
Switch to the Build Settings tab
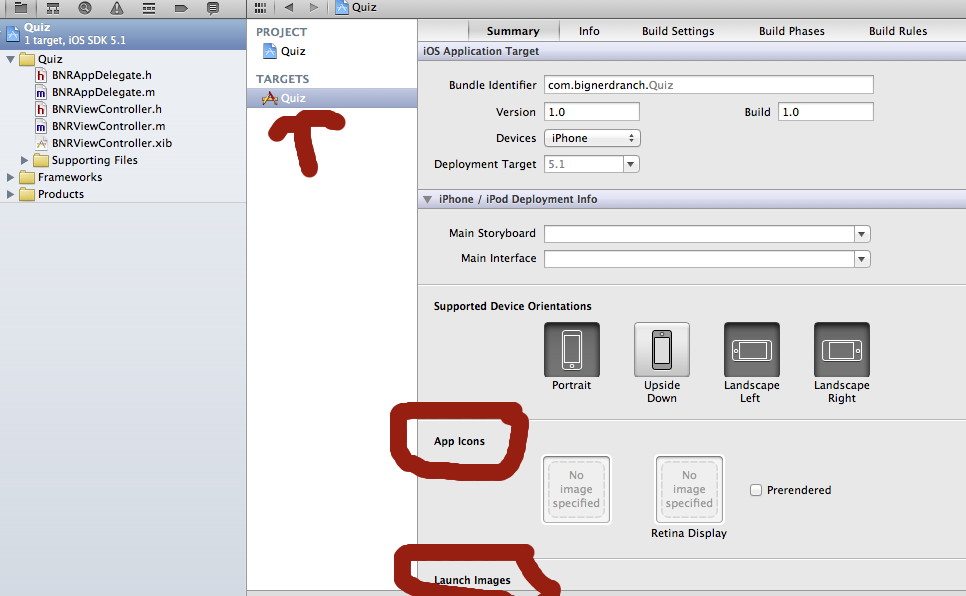(678, 31)
